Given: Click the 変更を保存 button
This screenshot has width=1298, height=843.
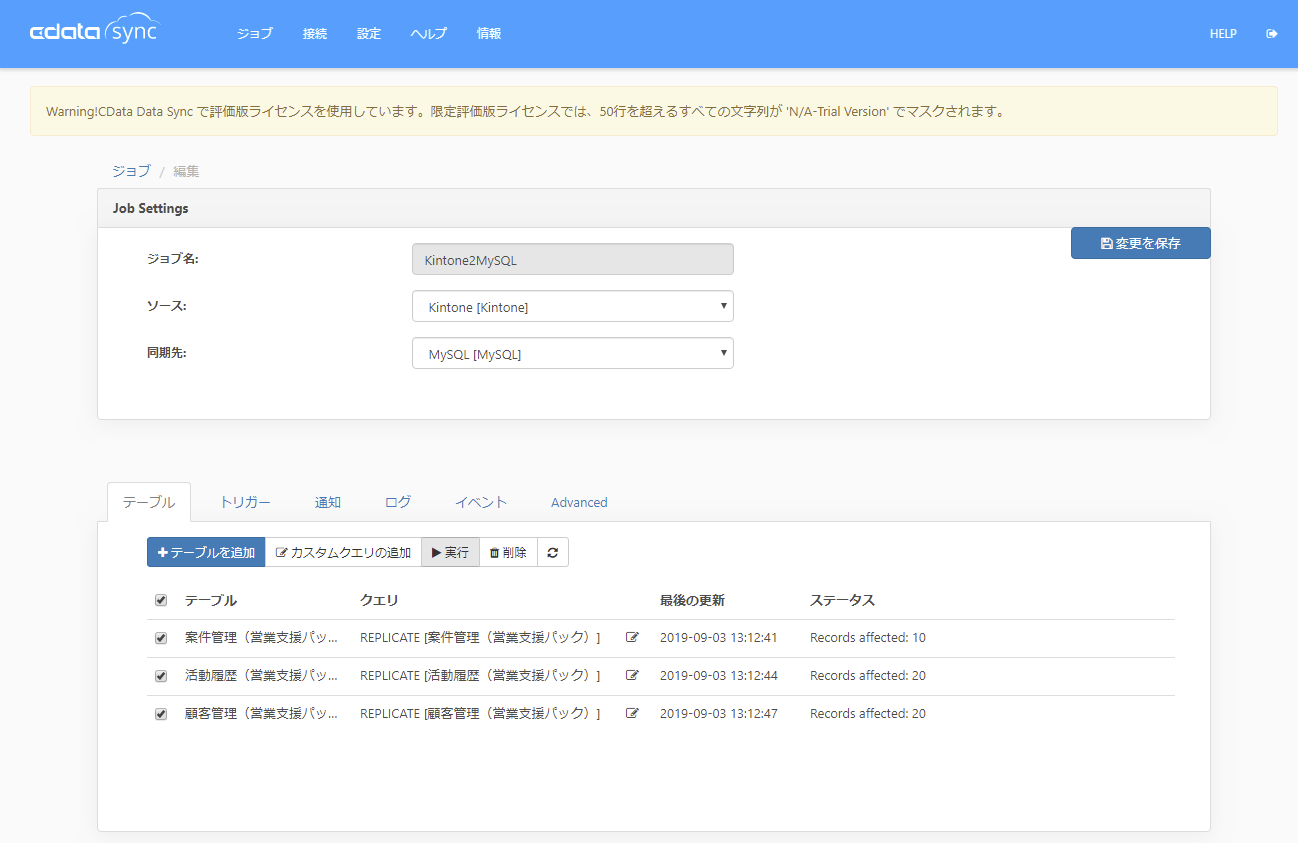Looking at the screenshot, I should 1141,243.
